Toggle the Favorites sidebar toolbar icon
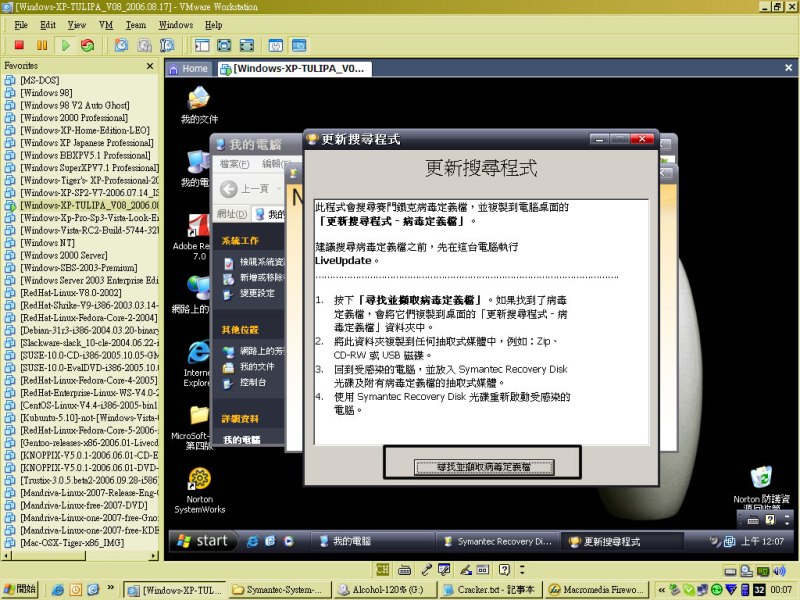800x600 pixels. tap(202, 45)
